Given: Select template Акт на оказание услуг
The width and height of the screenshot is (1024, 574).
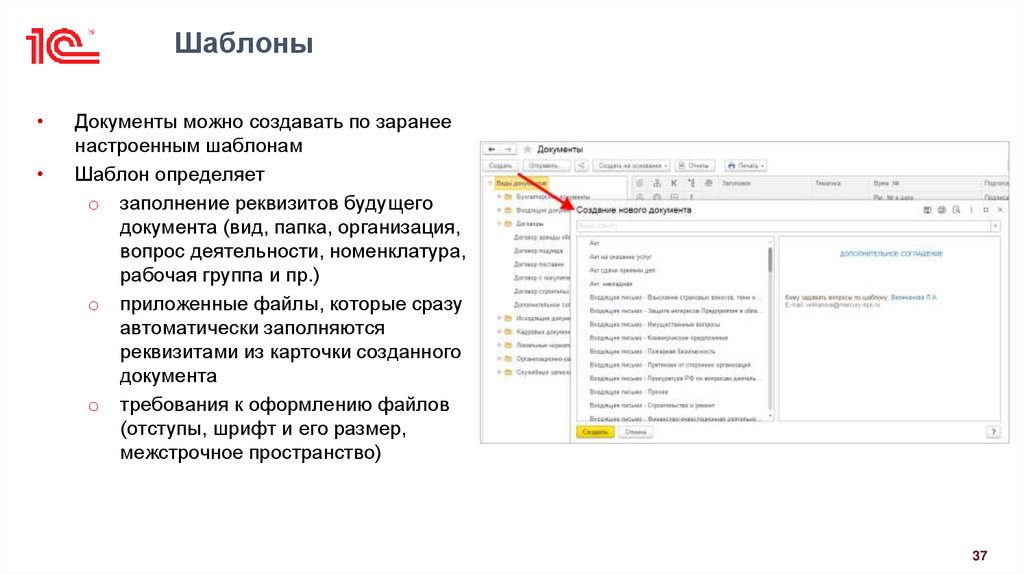Looking at the screenshot, I should (x=620, y=257).
